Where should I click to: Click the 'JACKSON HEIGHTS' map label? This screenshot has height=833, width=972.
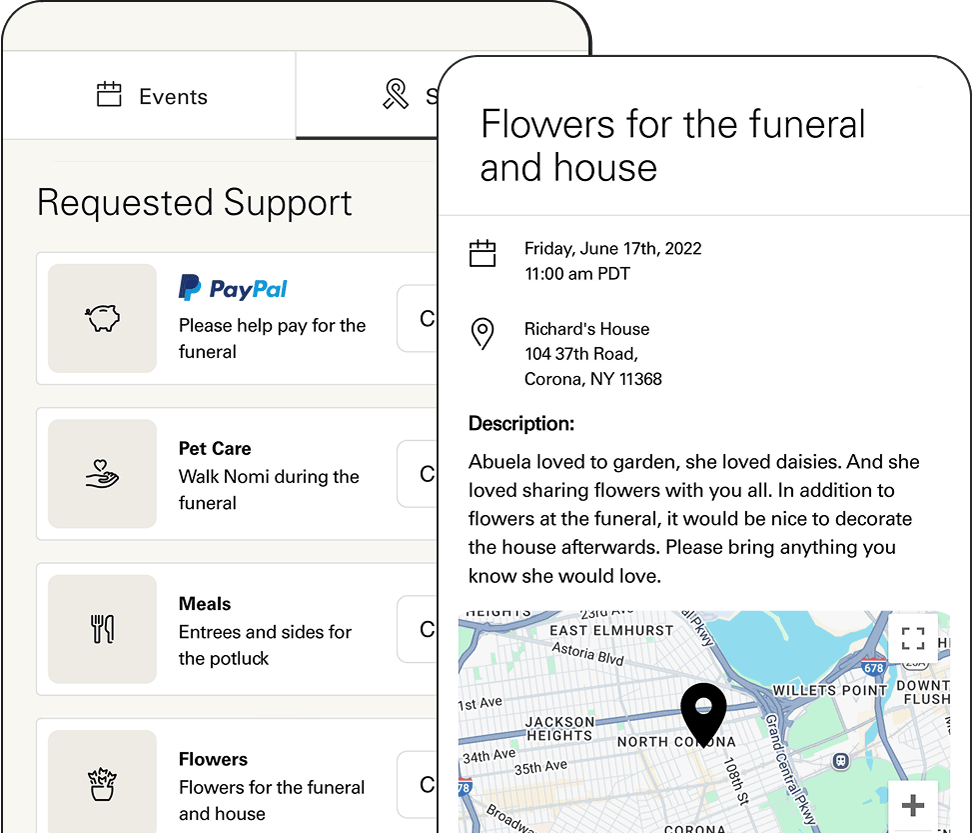pos(559,729)
